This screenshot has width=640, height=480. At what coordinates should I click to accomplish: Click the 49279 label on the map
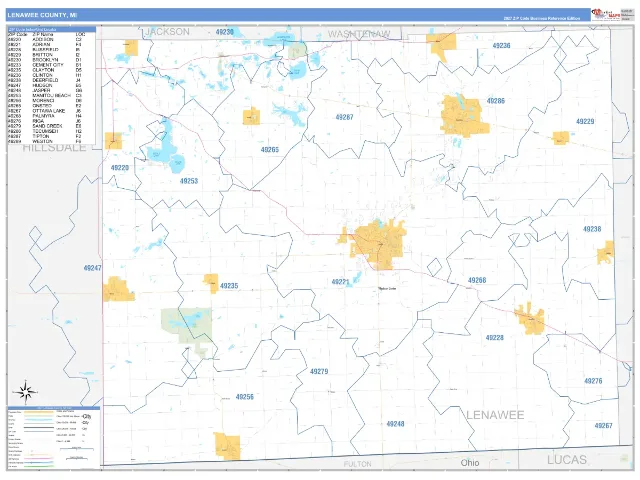click(319, 371)
